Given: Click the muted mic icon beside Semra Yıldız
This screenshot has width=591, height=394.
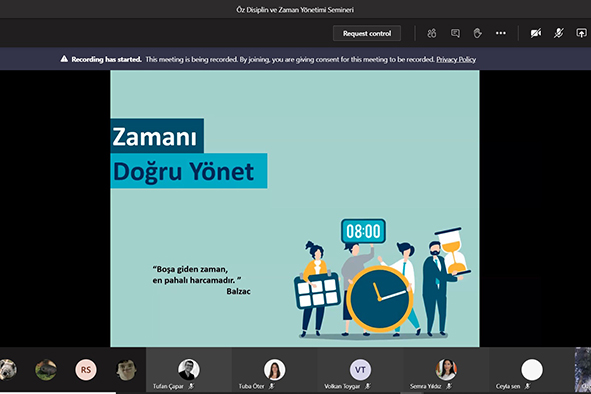Looking at the screenshot, I should point(449,386).
